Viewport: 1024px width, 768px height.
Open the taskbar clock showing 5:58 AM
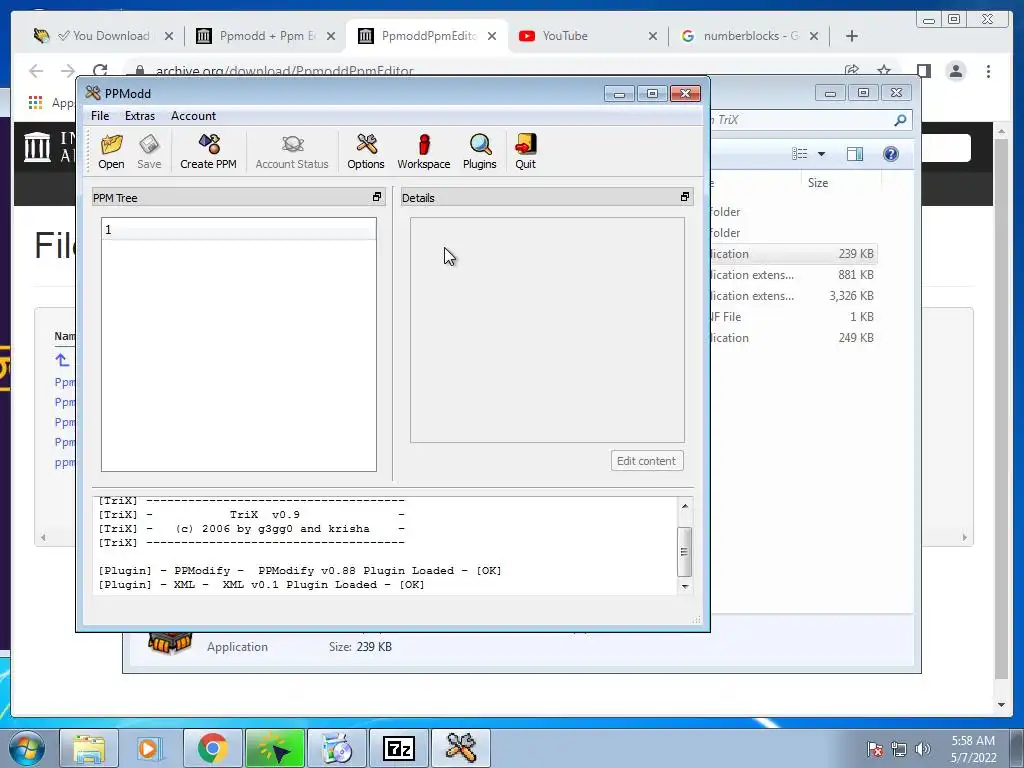tap(973, 749)
